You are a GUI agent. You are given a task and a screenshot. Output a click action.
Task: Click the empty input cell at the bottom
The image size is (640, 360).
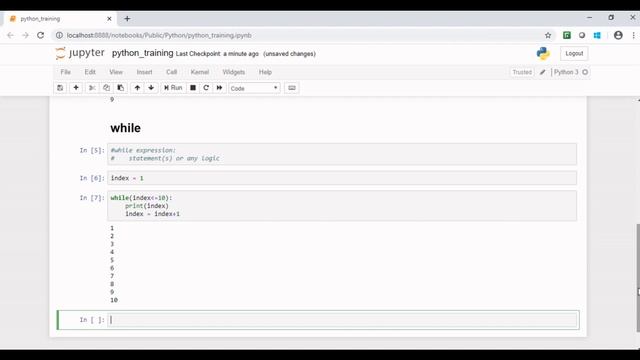pyautogui.click(x=343, y=320)
